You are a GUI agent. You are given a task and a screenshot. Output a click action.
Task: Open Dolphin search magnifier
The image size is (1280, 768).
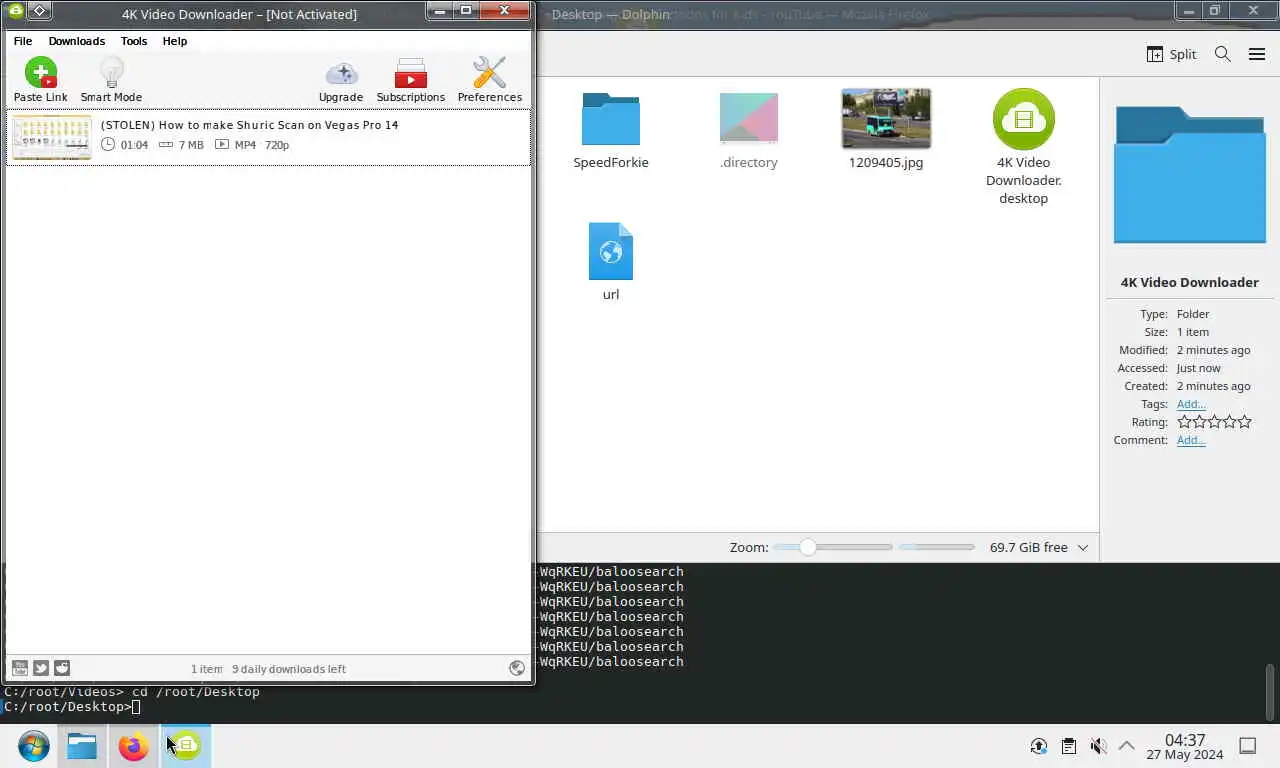[1222, 54]
